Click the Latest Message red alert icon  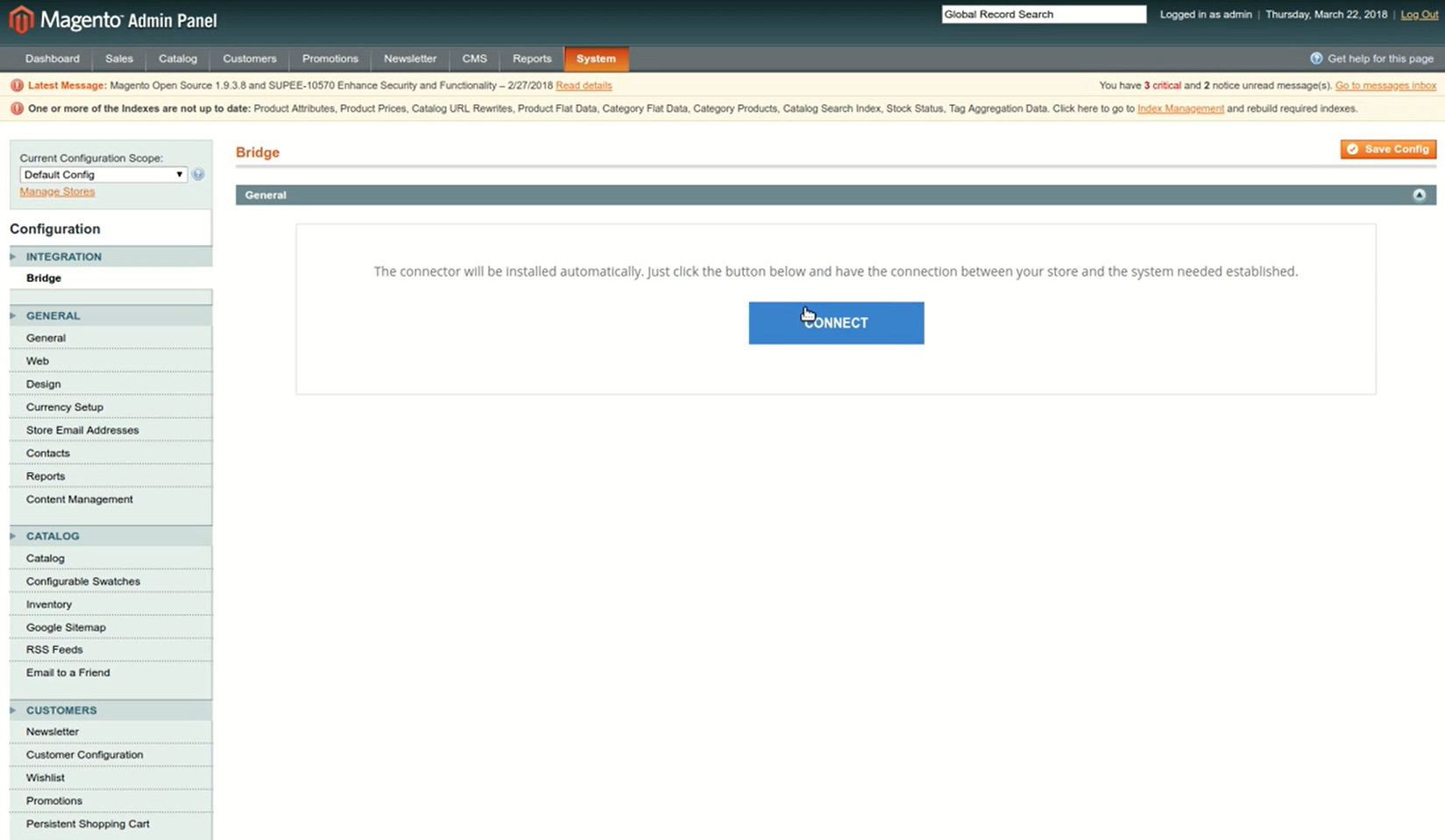17,86
